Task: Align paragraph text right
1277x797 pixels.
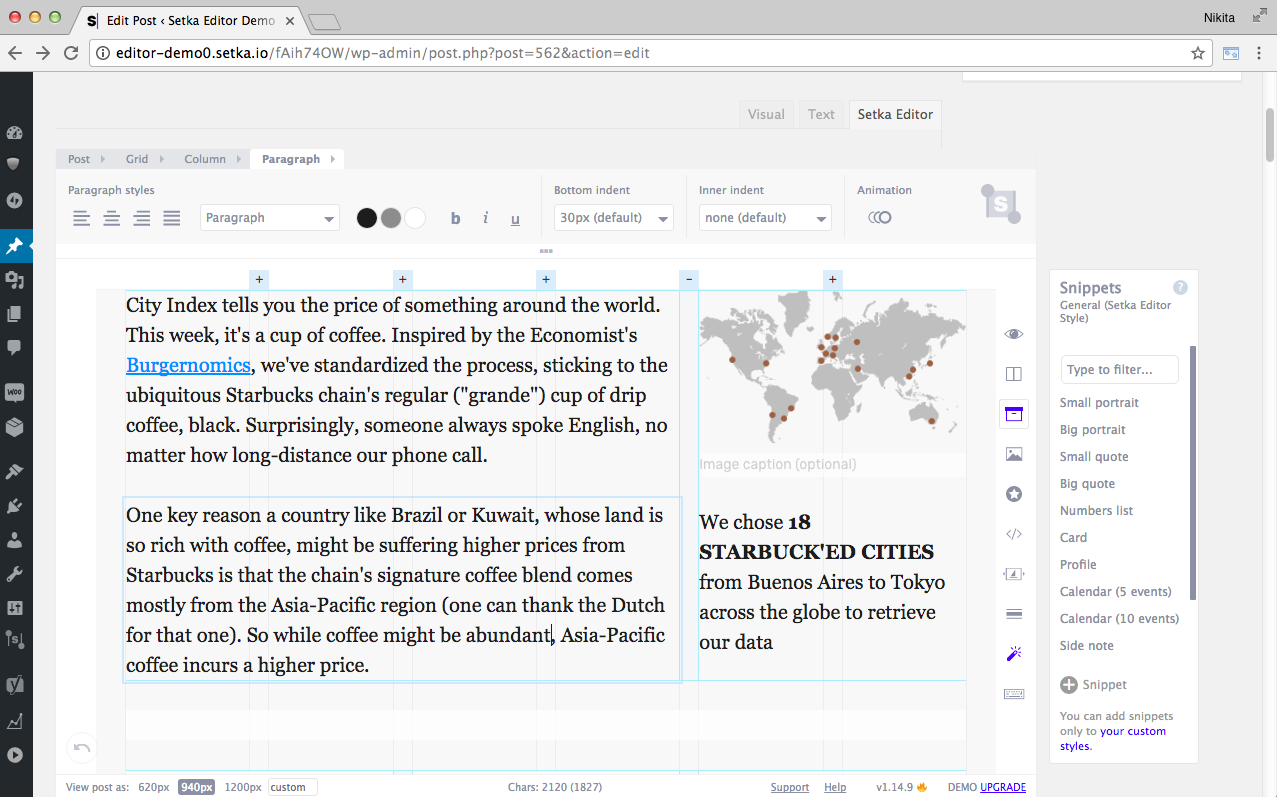Action: [142, 218]
